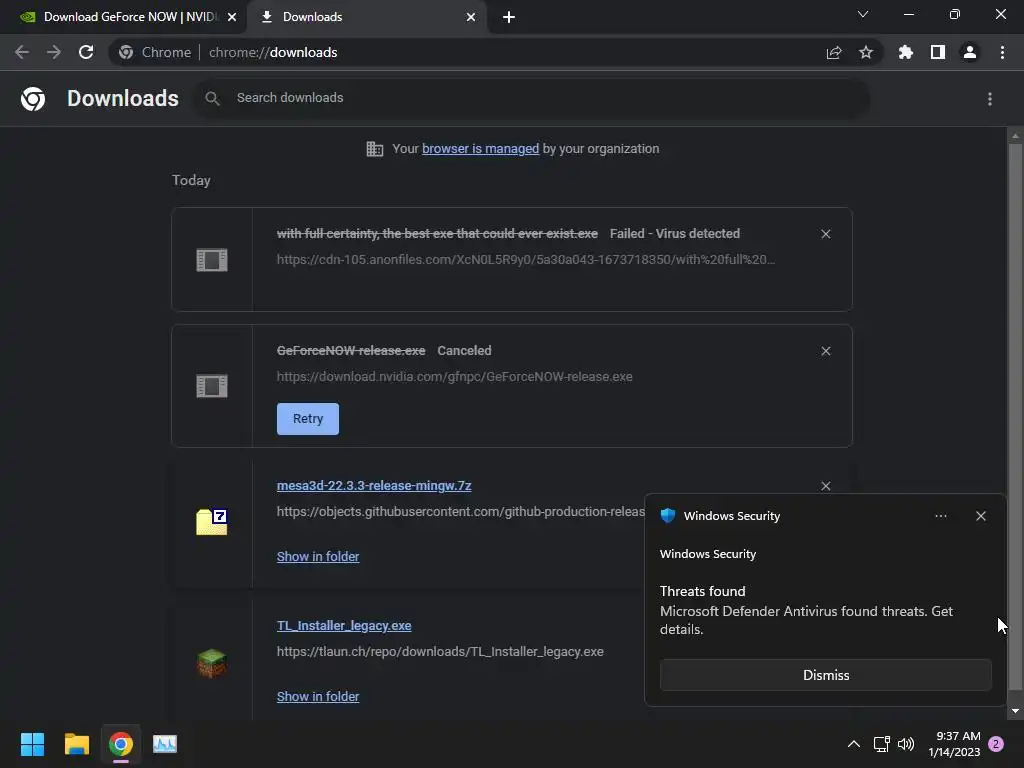Open the tab search dropdown chevron
1024x768 pixels.
[x=863, y=14]
